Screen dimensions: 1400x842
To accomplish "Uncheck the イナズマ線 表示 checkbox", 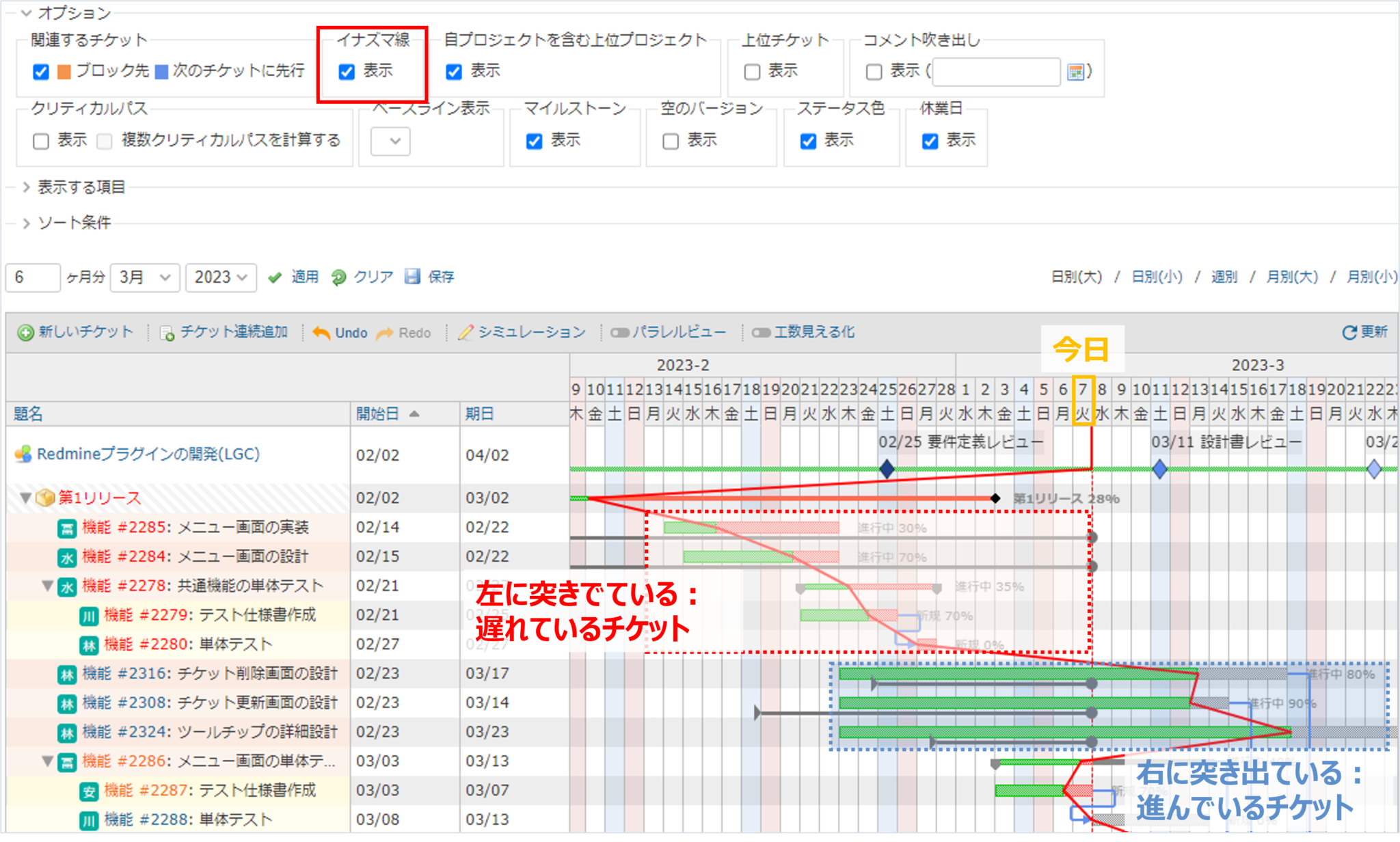I will click(x=347, y=71).
